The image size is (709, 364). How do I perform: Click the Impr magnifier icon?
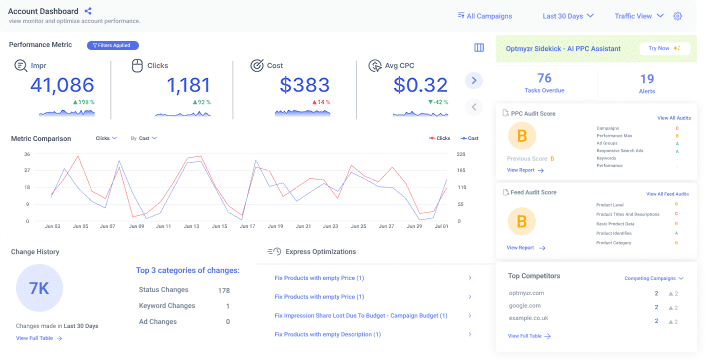21,66
